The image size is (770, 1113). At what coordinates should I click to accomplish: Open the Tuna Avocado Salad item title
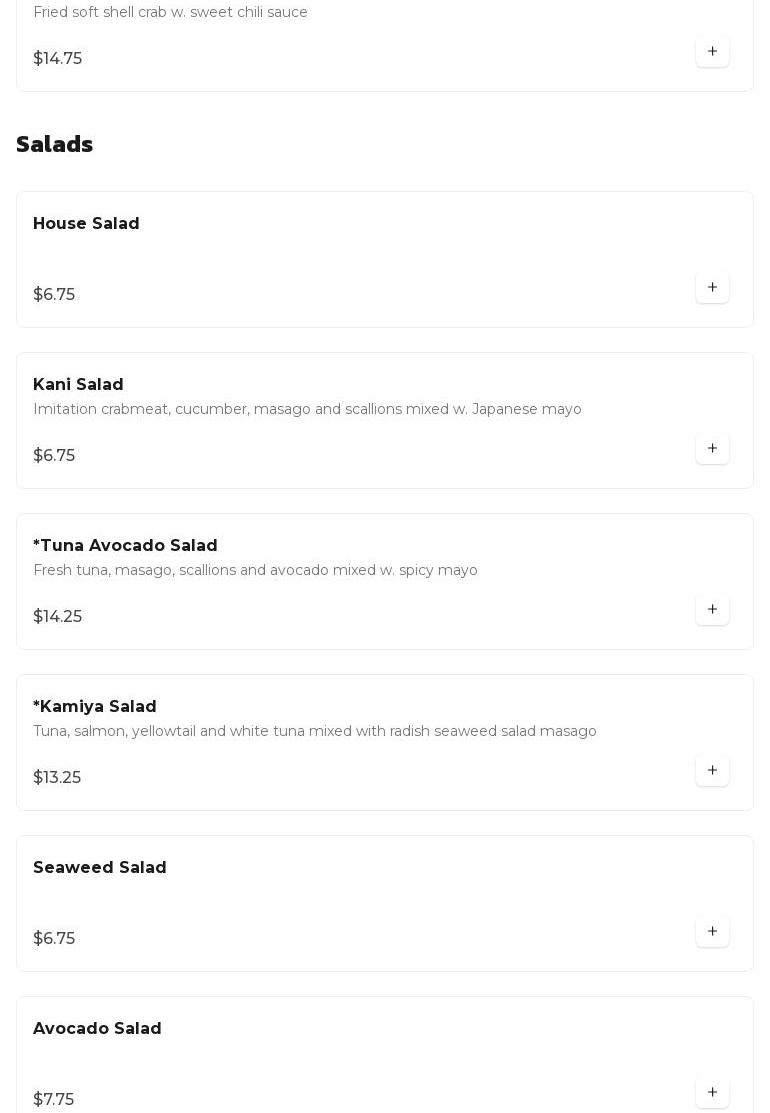pos(125,546)
